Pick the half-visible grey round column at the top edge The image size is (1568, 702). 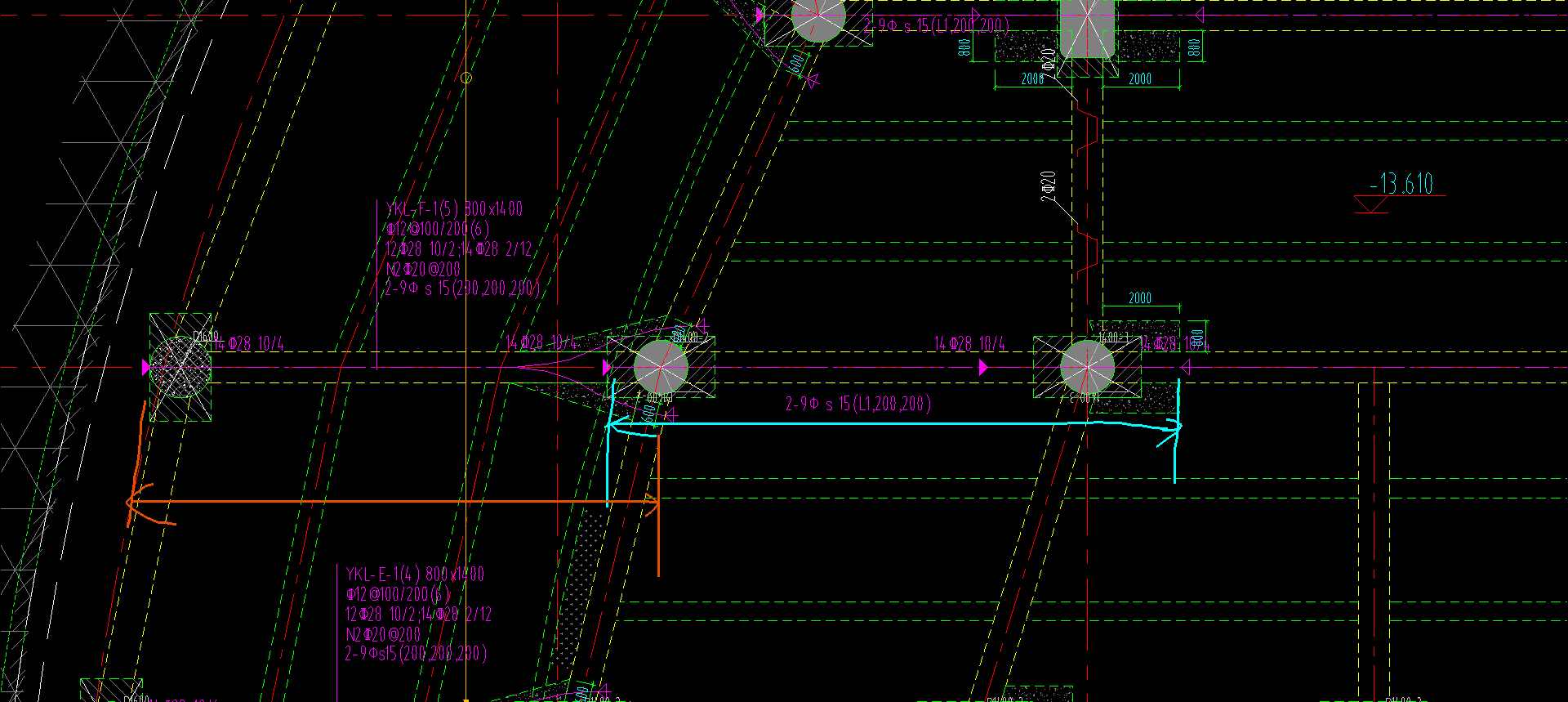point(817,20)
